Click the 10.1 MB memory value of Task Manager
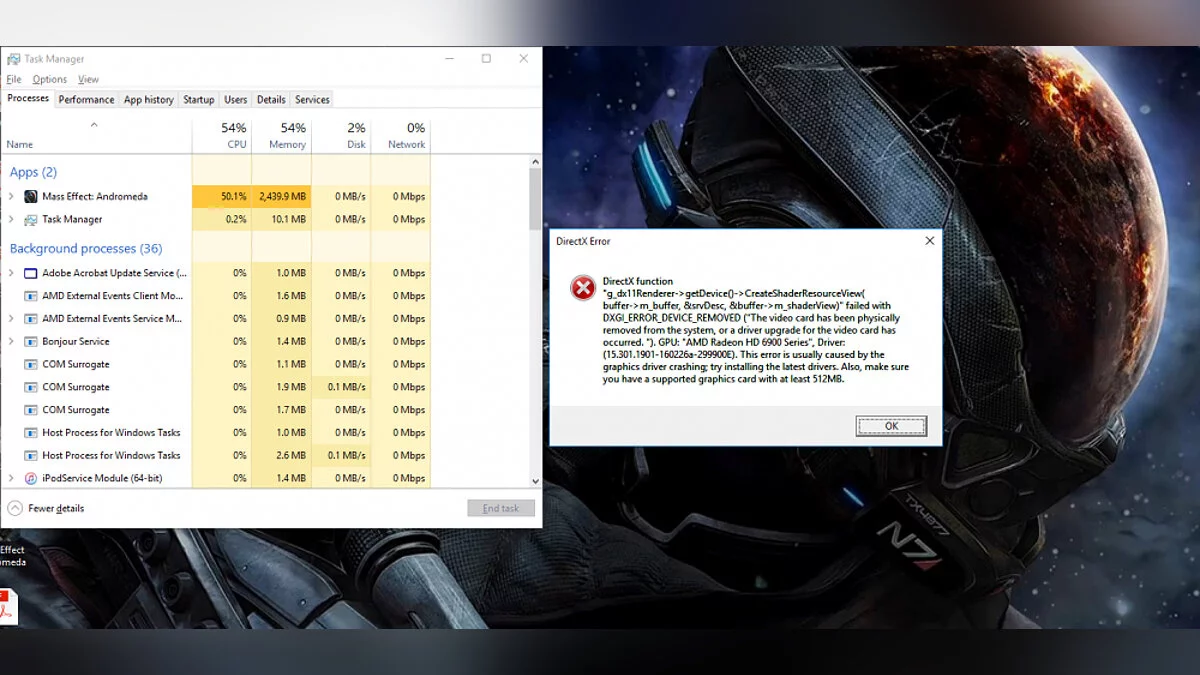Screen dimensions: 1200x675 pyautogui.click(x=289, y=220)
